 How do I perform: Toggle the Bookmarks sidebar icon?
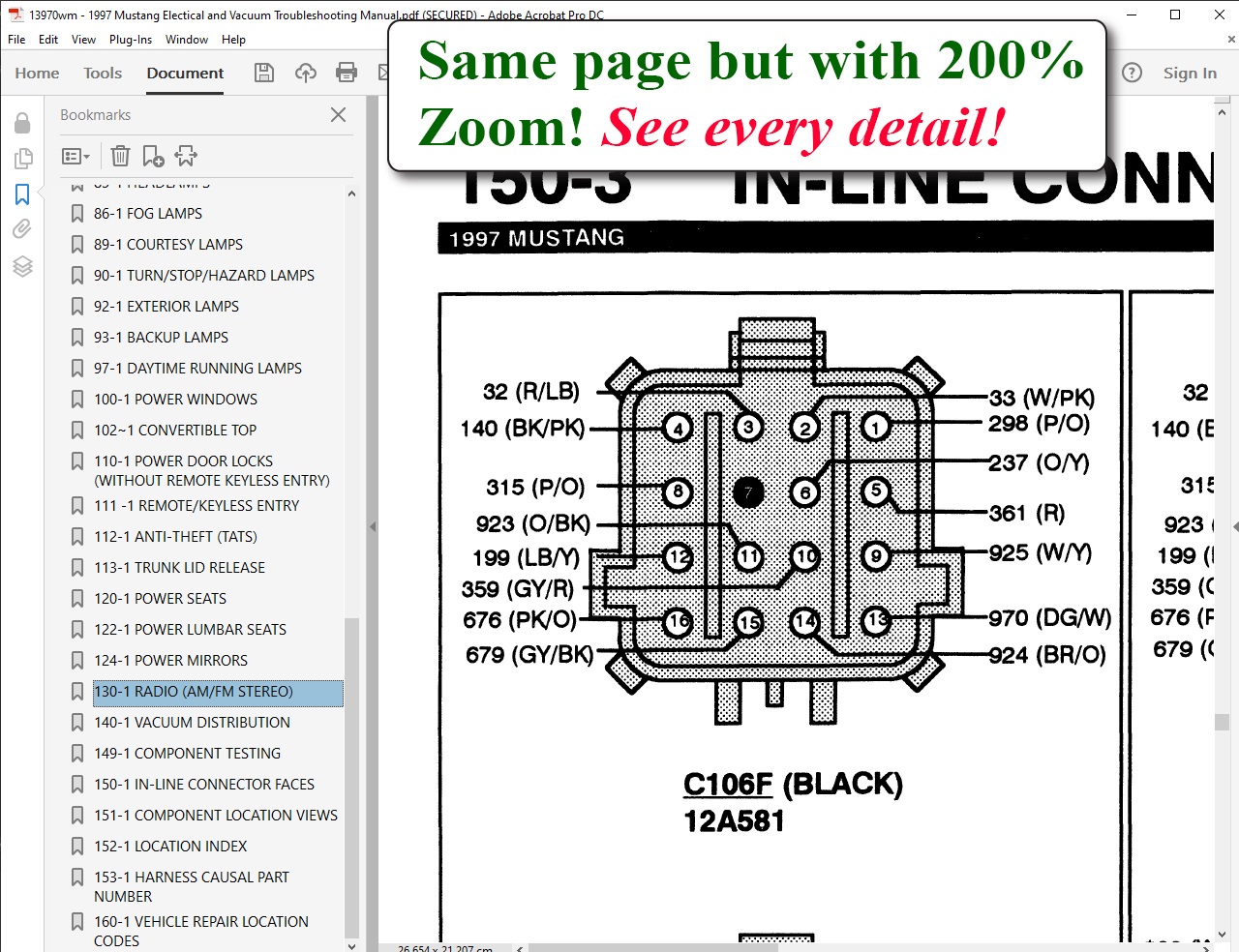coord(22,194)
